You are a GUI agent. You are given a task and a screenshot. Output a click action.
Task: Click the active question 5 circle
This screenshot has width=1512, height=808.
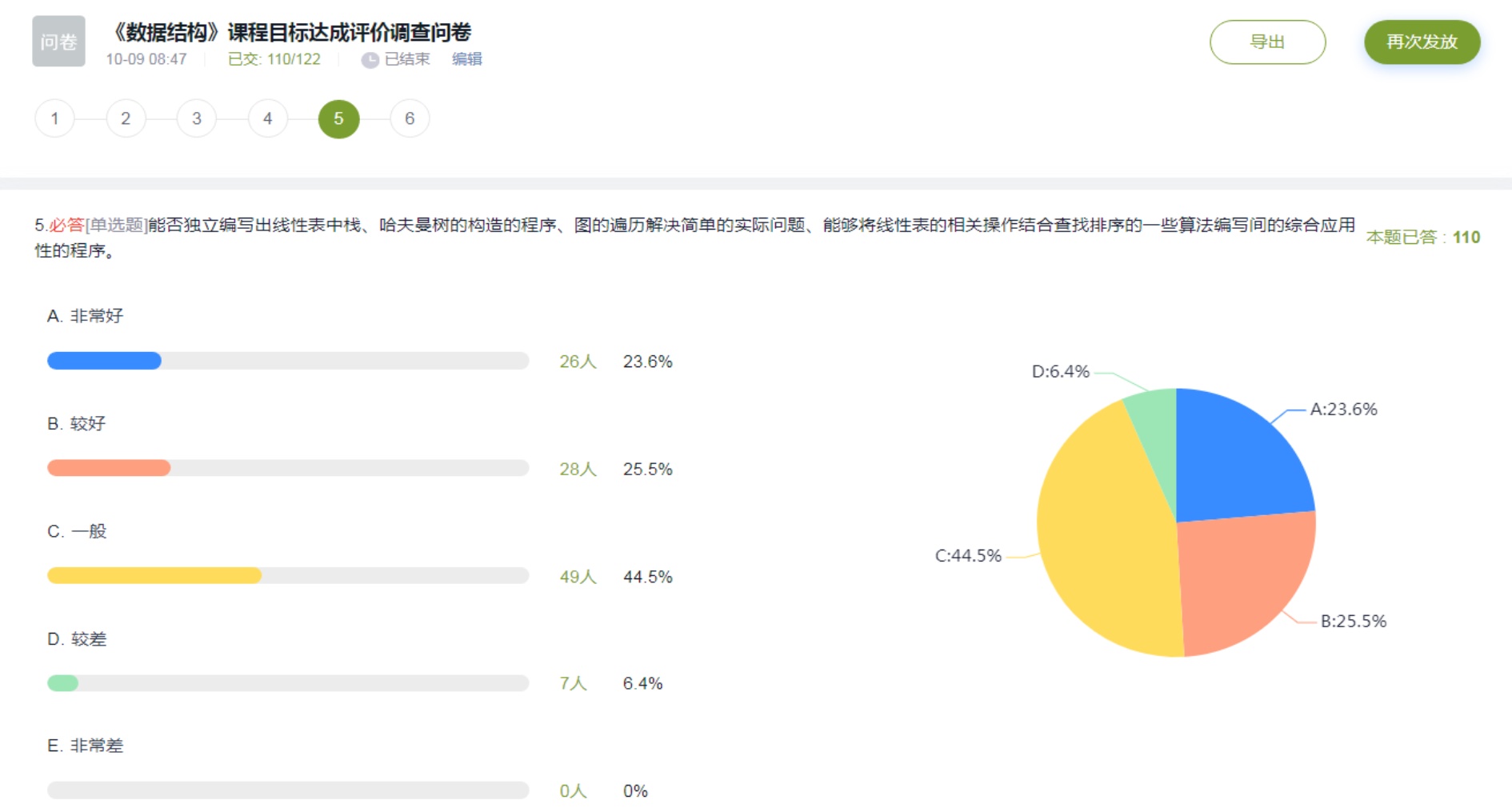pos(338,119)
